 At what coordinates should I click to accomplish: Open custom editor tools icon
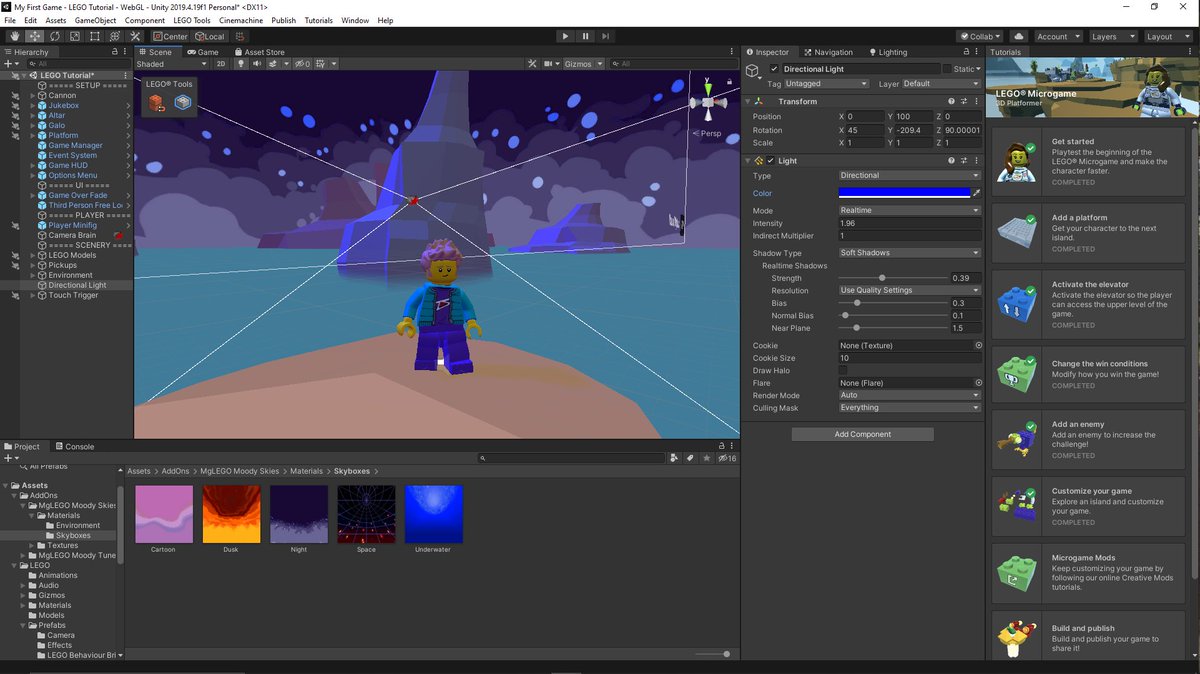point(135,36)
